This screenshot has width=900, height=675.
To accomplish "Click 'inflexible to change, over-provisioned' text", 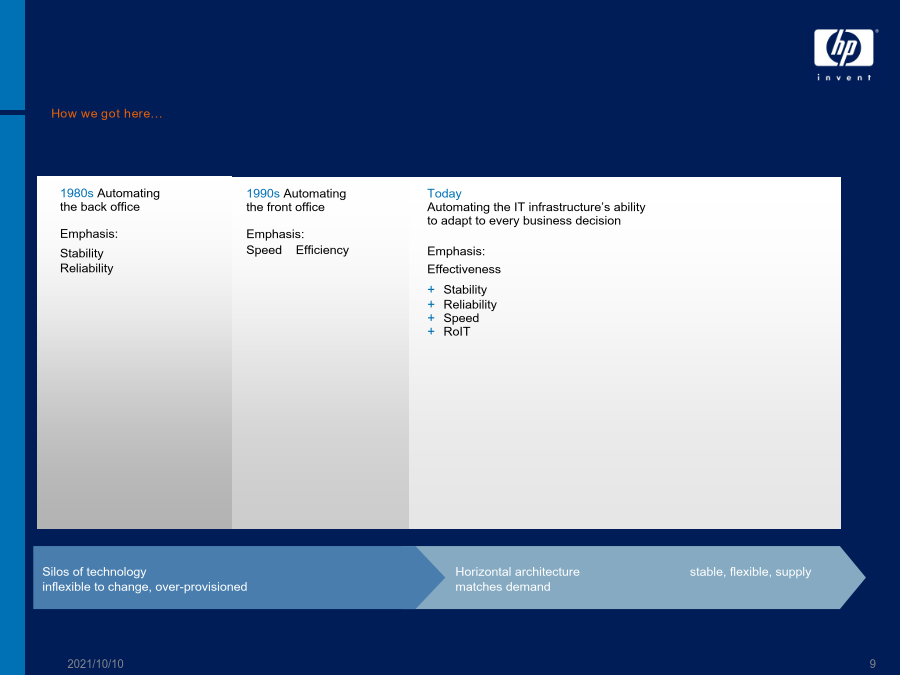I will [x=145, y=587].
